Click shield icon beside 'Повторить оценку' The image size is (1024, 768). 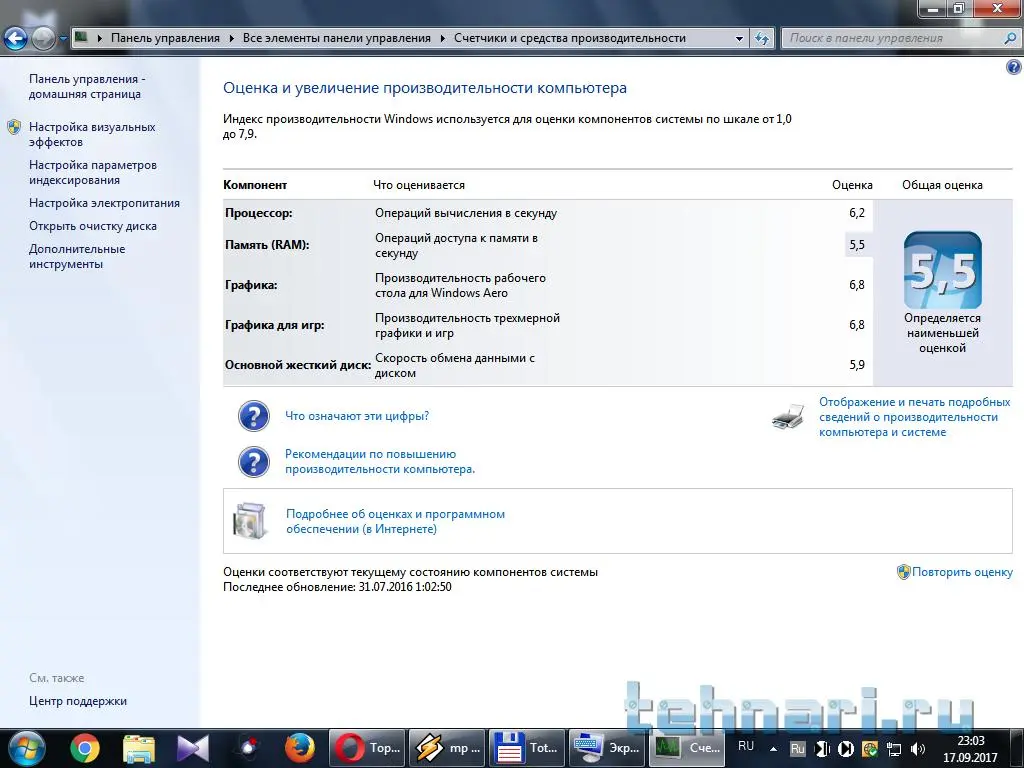coord(903,572)
